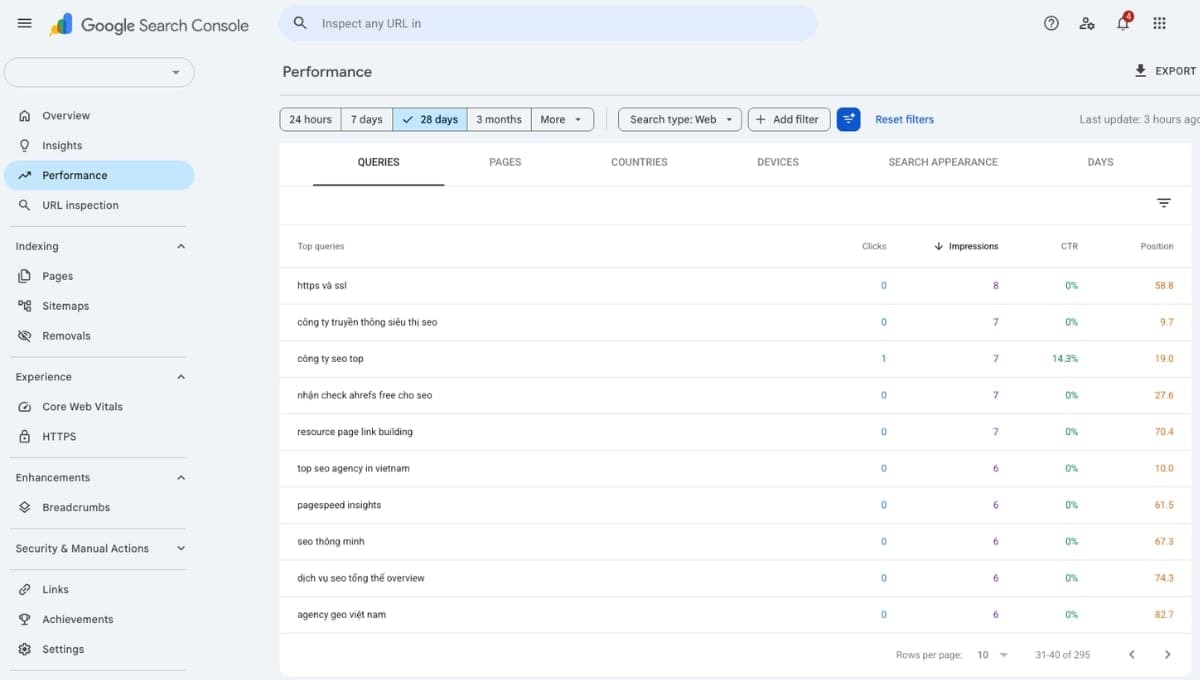The height and width of the screenshot is (680, 1200).
Task: Open the Help question mark icon
Action: coord(1051,23)
